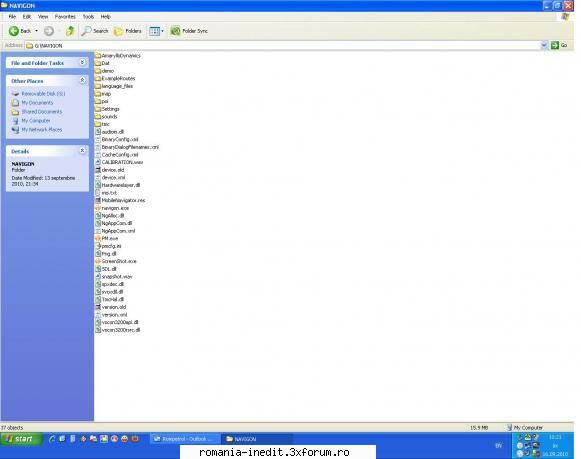581x459 pixels.
Task: Select the ScreenShot.exe file icon
Action: pyautogui.click(x=98, y=261)
